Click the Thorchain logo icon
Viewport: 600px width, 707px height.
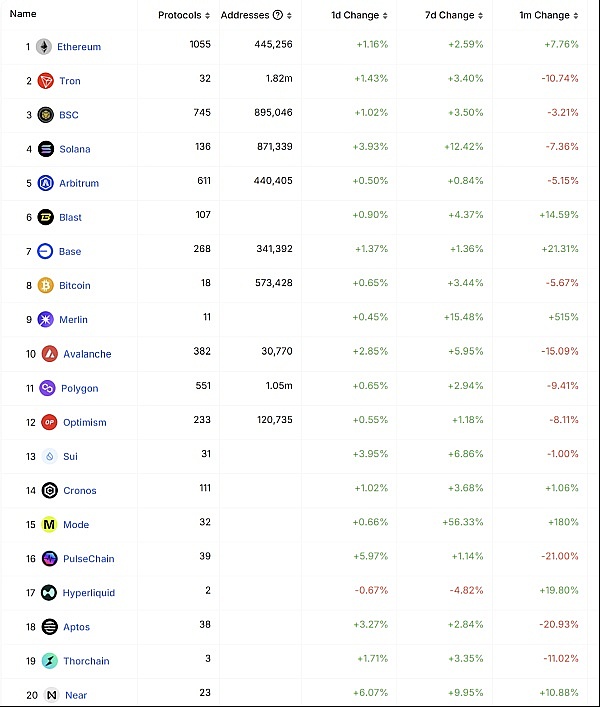[48, 661]
